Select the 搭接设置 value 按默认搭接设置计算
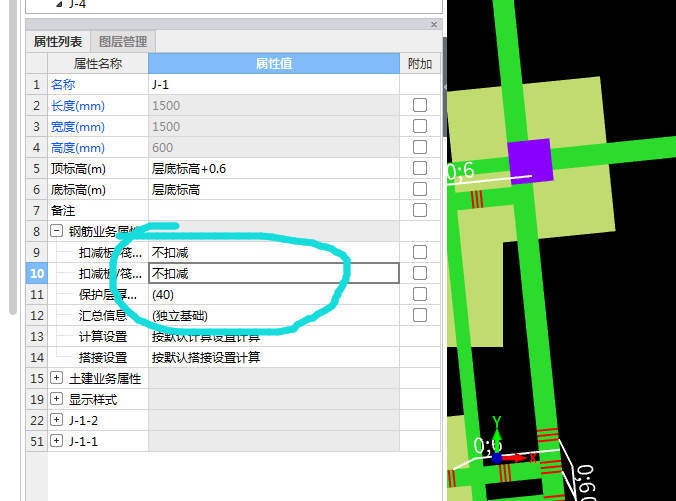The height and width of the screenshot is (501, 676). pos(274,358)
